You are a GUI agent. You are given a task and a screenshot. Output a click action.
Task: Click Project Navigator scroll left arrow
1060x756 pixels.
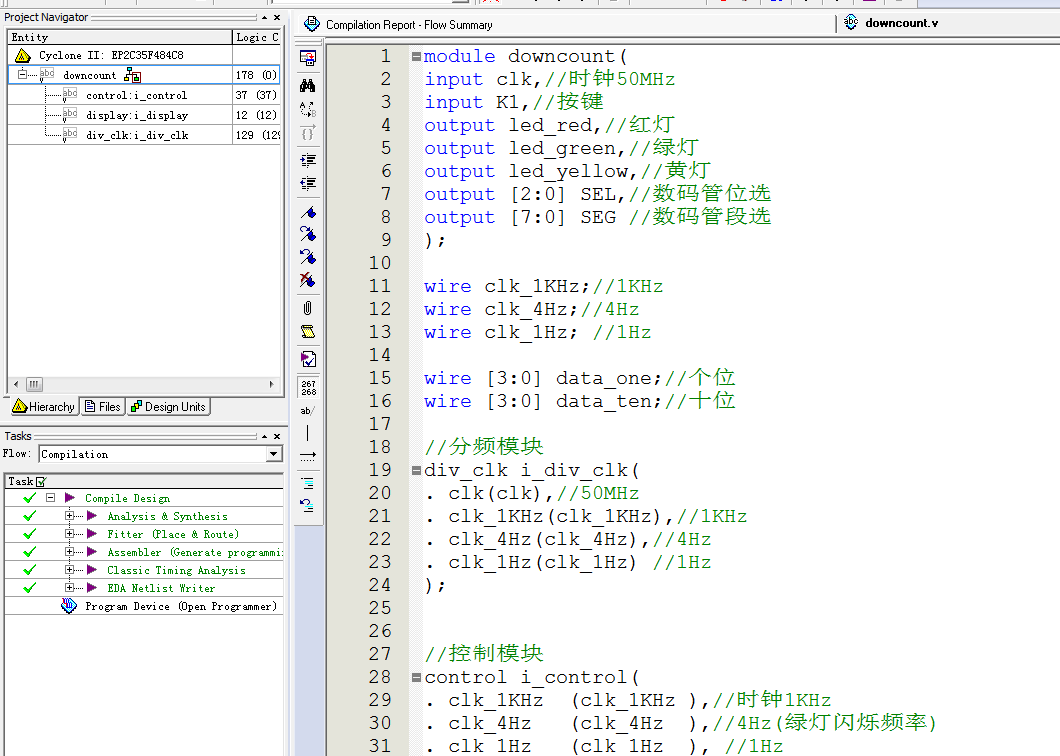point(16,384)
